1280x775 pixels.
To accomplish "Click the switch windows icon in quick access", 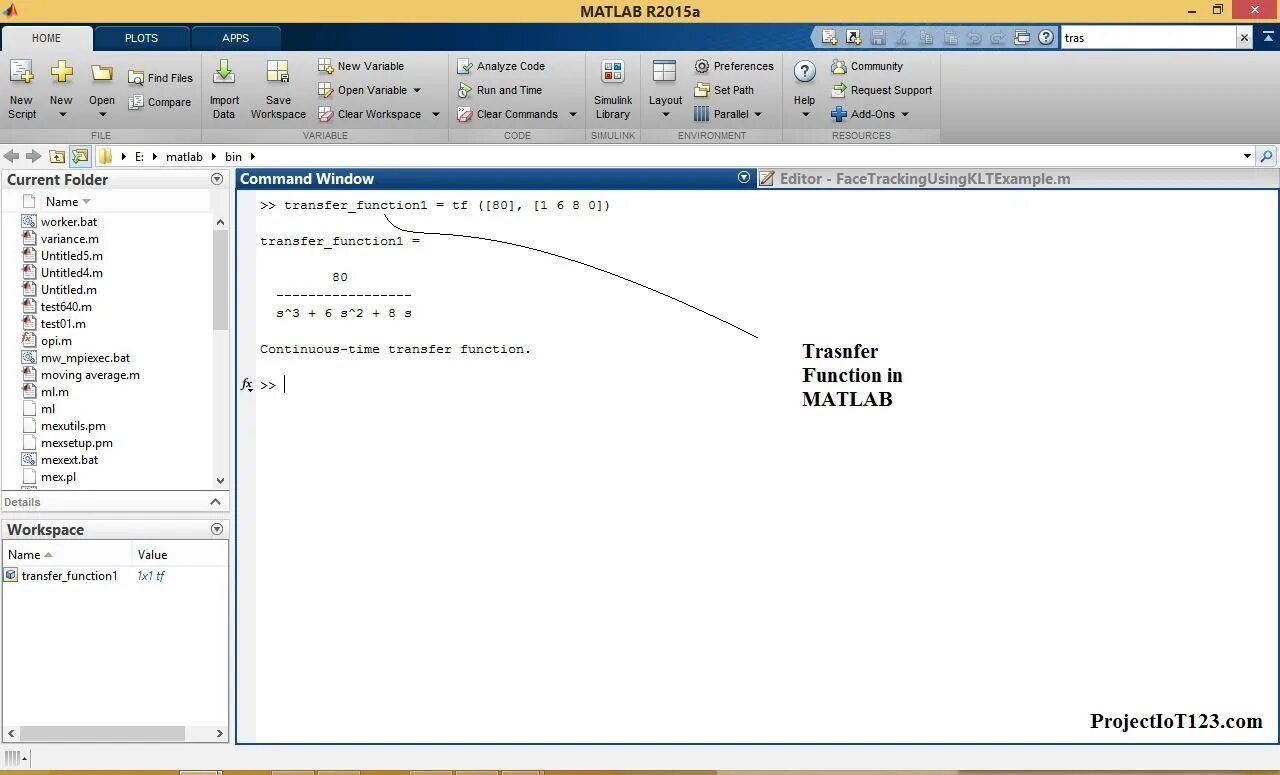I will pyautogui.click(x=1022, y=38).
